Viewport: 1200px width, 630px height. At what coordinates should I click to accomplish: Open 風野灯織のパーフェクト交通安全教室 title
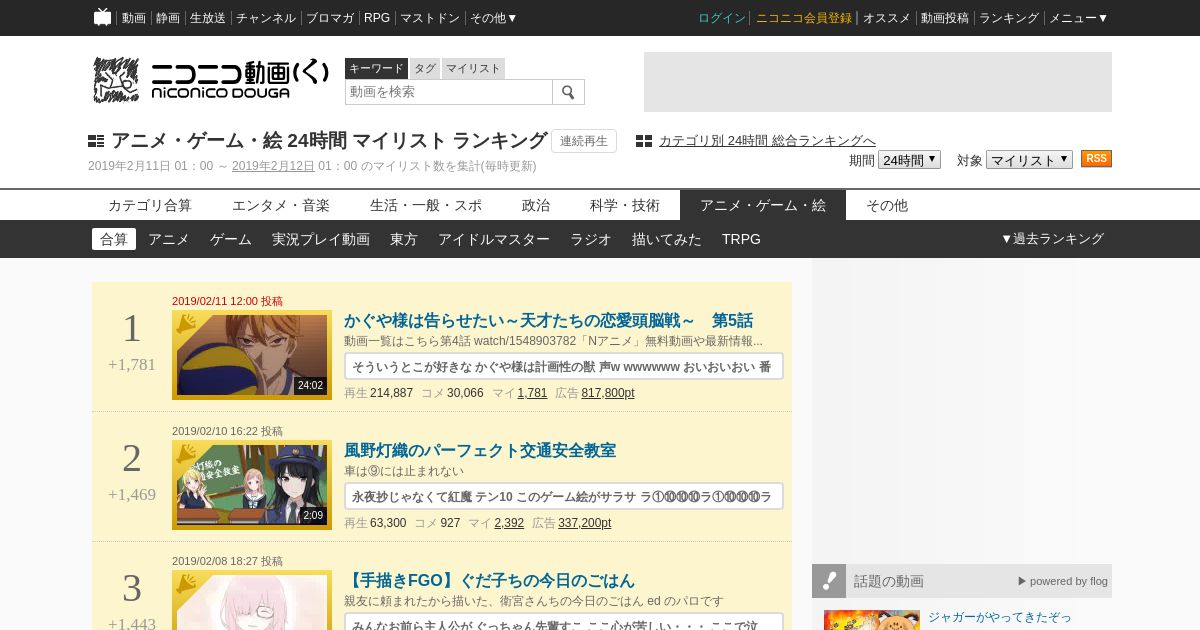pos(480,451)
